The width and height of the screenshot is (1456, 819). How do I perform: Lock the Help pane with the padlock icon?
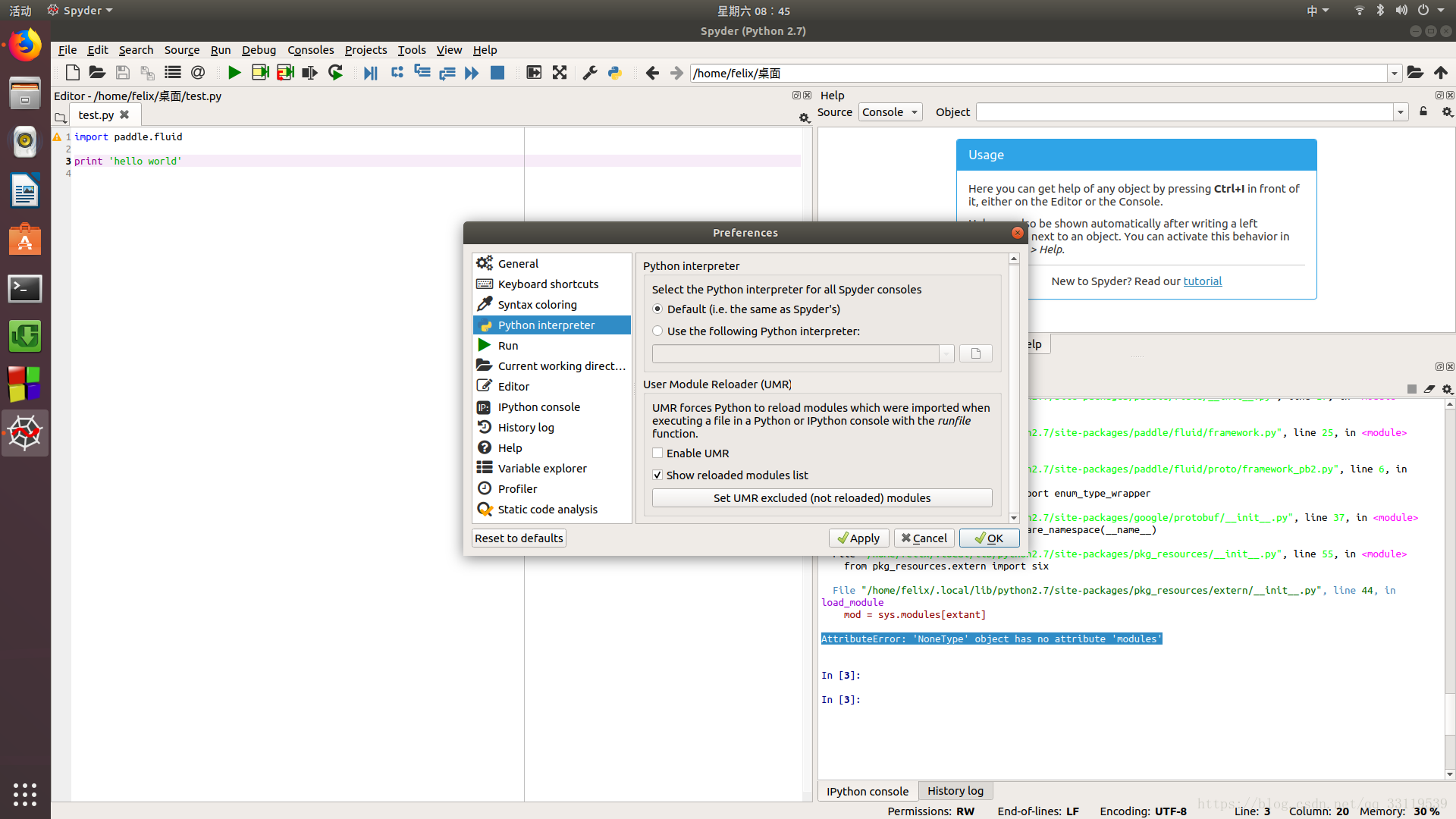(1423, 112)
